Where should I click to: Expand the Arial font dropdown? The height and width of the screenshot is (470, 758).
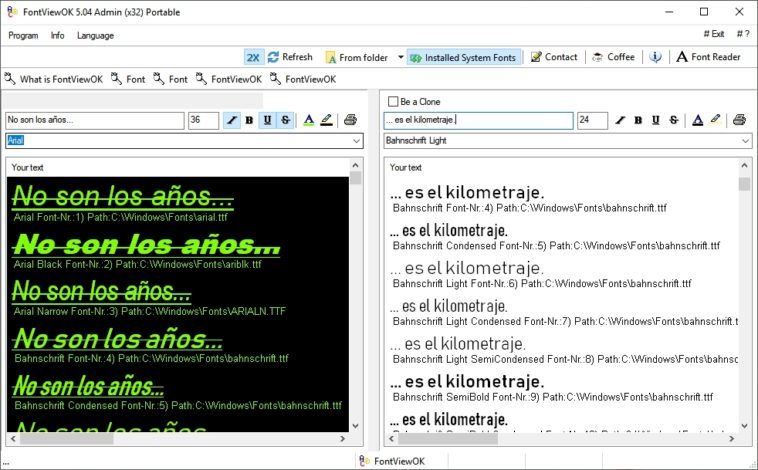tap(356, 141)
